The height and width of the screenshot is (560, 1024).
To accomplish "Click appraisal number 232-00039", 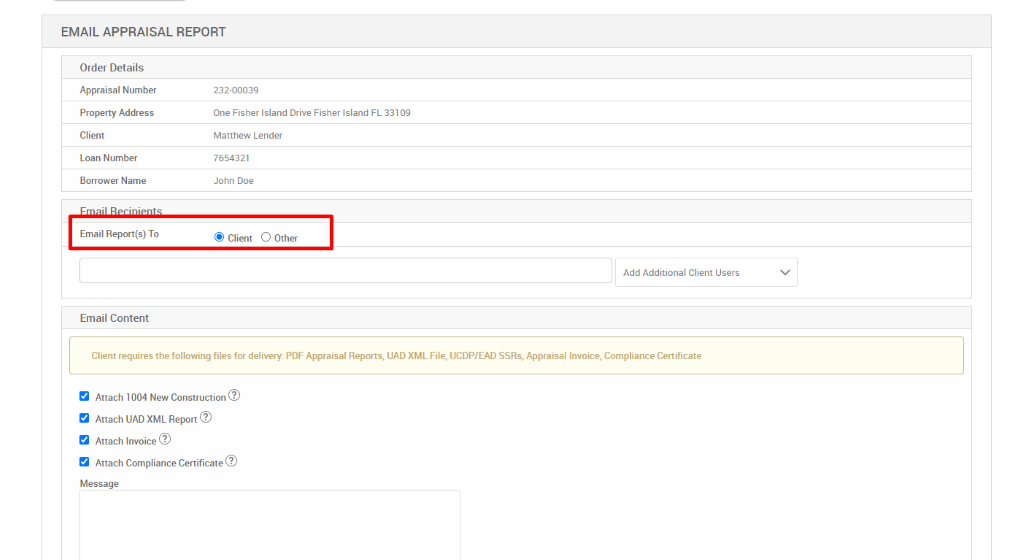I will click(x=236, y=90).
